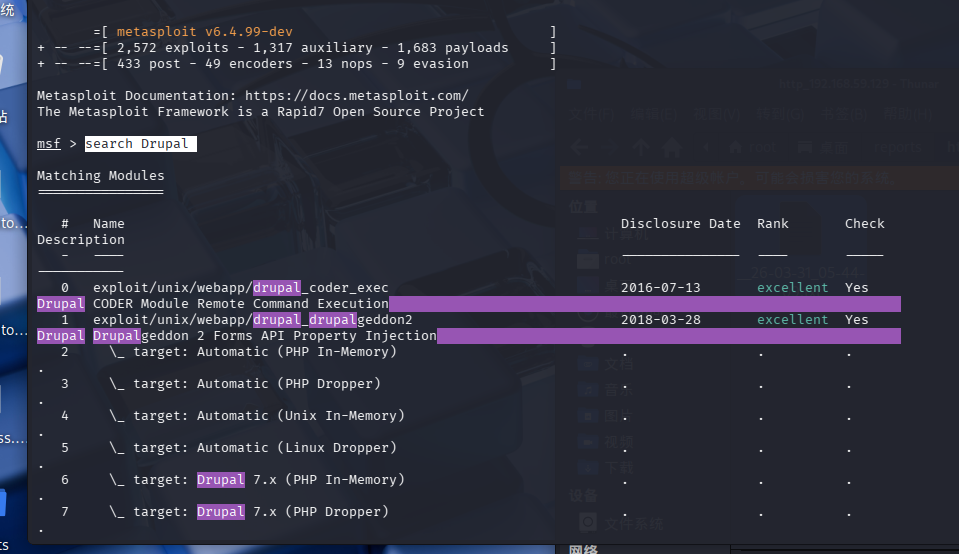Click the root path button in Thunar
This screenshot has width=959, height=554.
pos(753,147)
